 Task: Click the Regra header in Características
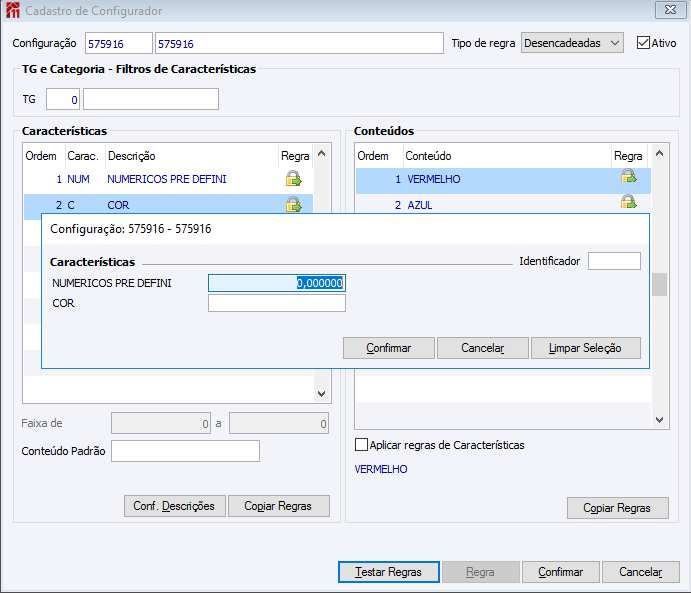pos(295,156)
